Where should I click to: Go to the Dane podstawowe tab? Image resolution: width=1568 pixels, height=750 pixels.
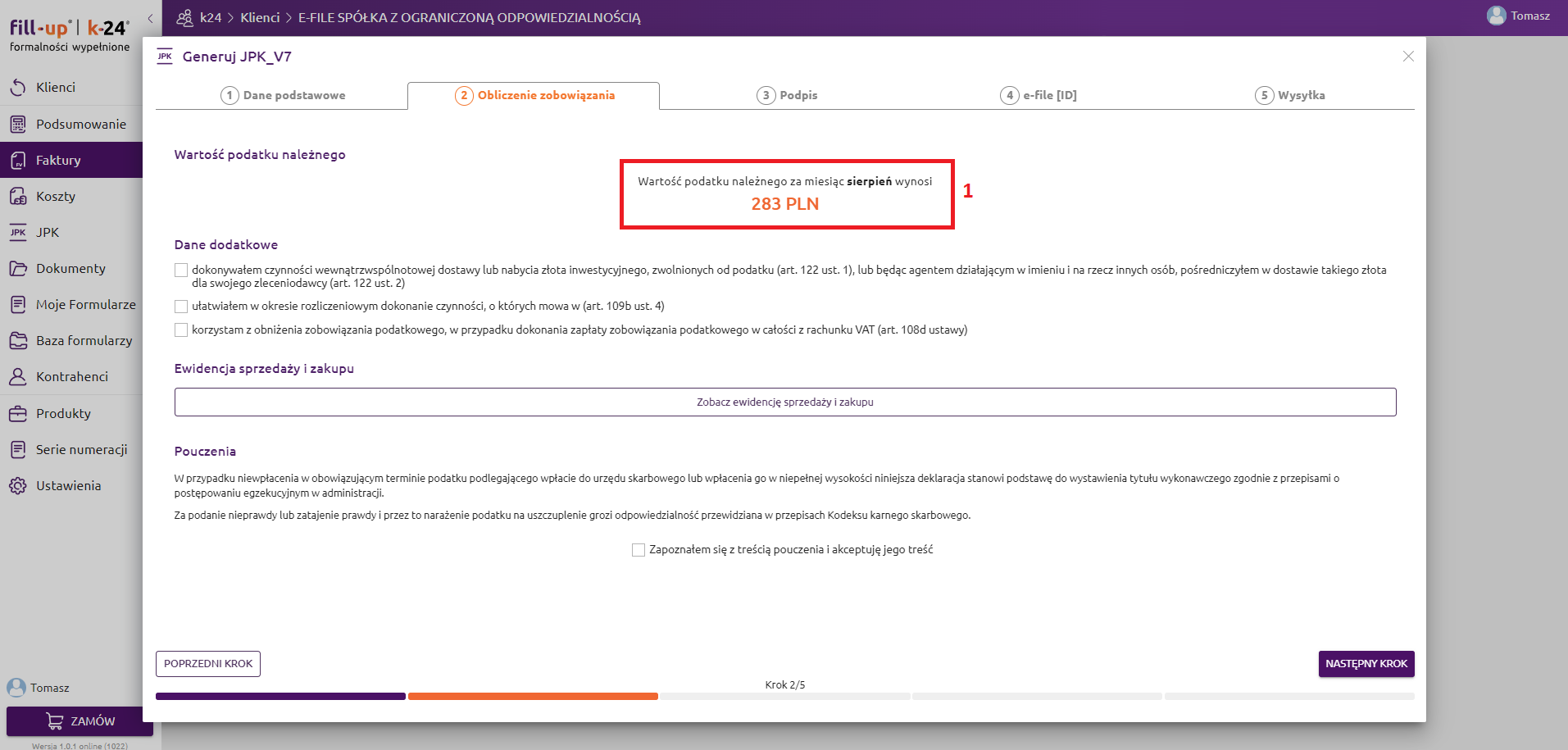tap(283, 95)
